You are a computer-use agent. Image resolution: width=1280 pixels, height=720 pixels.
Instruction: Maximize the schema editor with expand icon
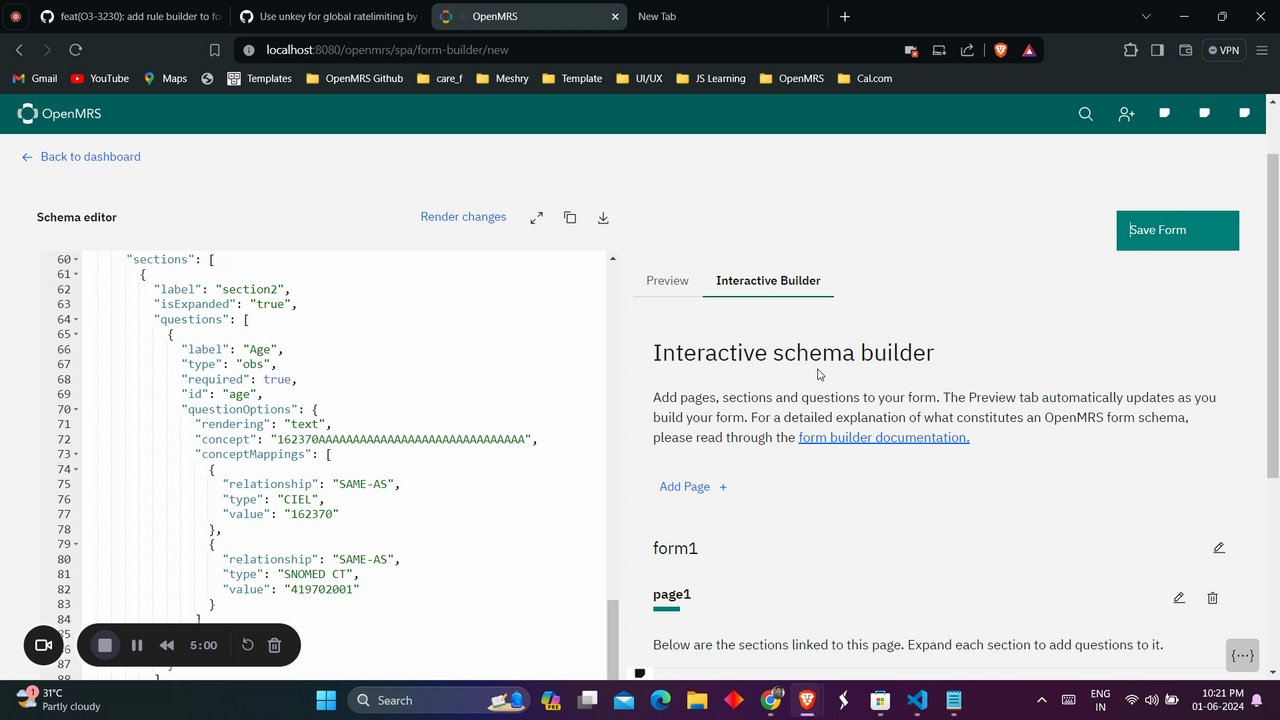(x=537, y=217)
